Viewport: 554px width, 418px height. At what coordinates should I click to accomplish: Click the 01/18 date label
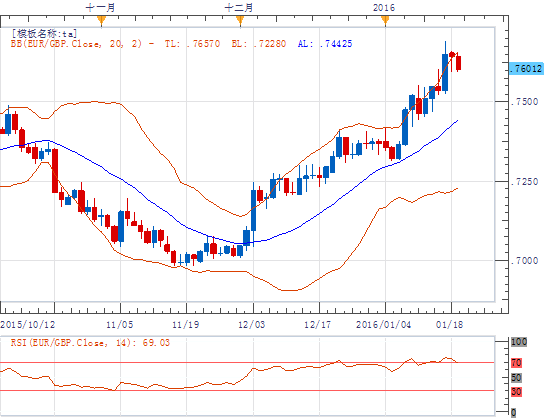click(x=449, y=324)
